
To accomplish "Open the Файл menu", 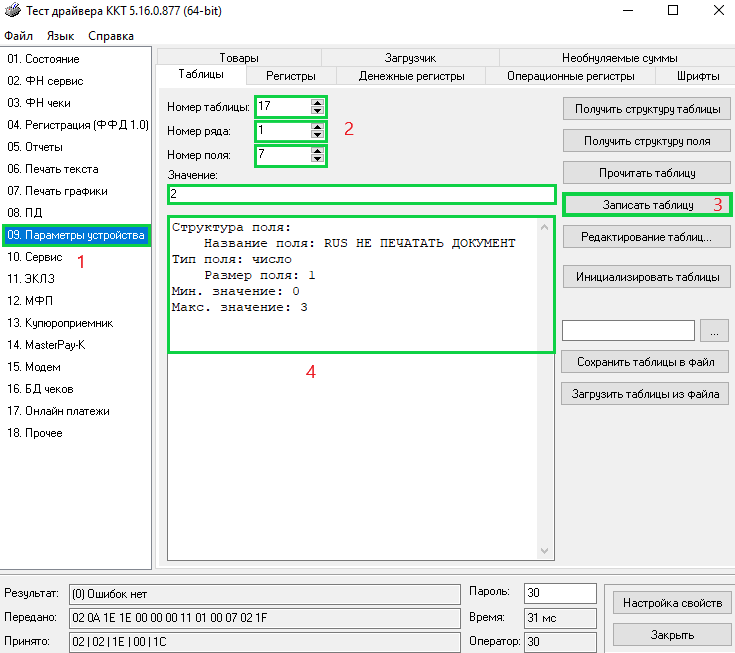I will [x=18, y=36].
